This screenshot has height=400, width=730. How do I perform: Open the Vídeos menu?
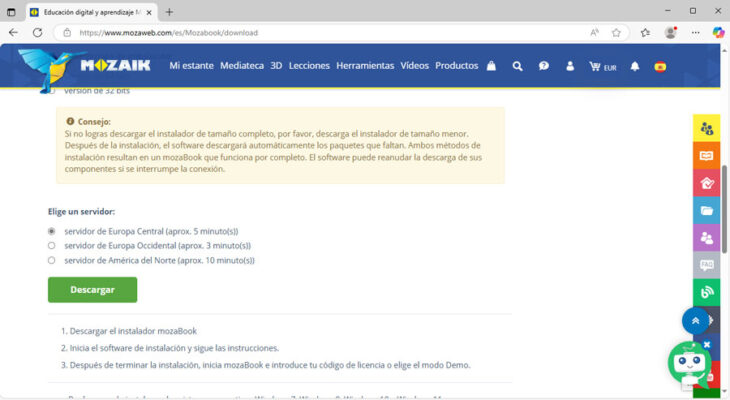click(414, 66)
